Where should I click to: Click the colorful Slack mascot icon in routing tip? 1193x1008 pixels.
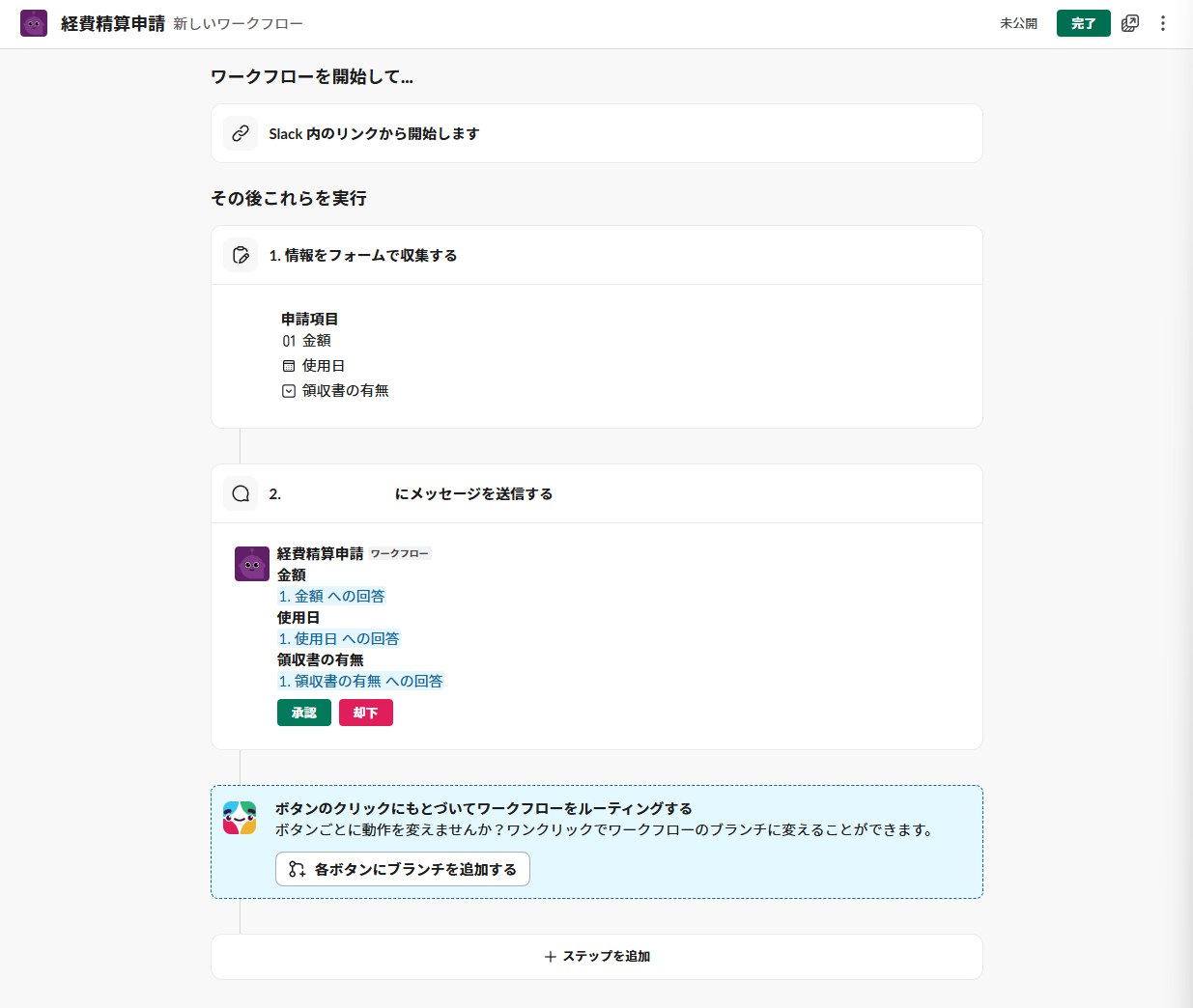pyautogui.click(x=240, y=818)
